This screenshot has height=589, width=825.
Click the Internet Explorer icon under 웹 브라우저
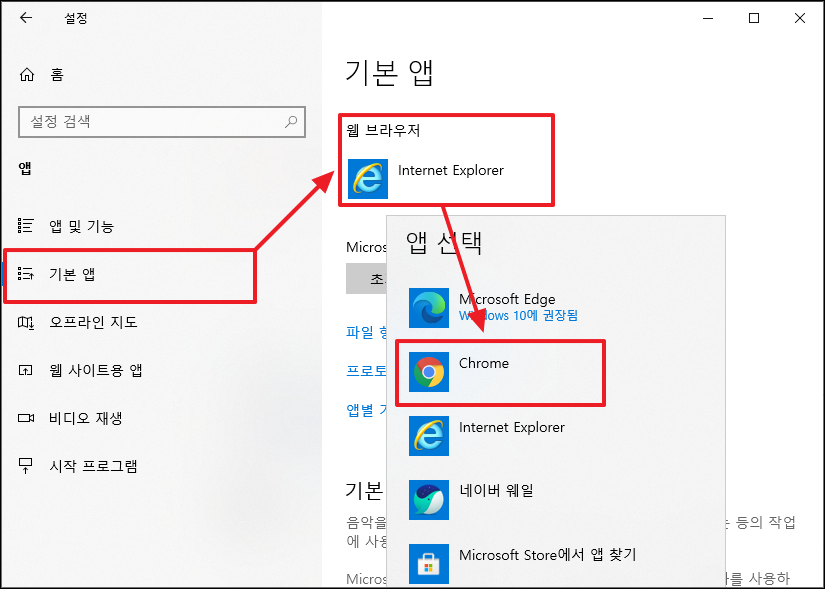(x=368, y=179)
